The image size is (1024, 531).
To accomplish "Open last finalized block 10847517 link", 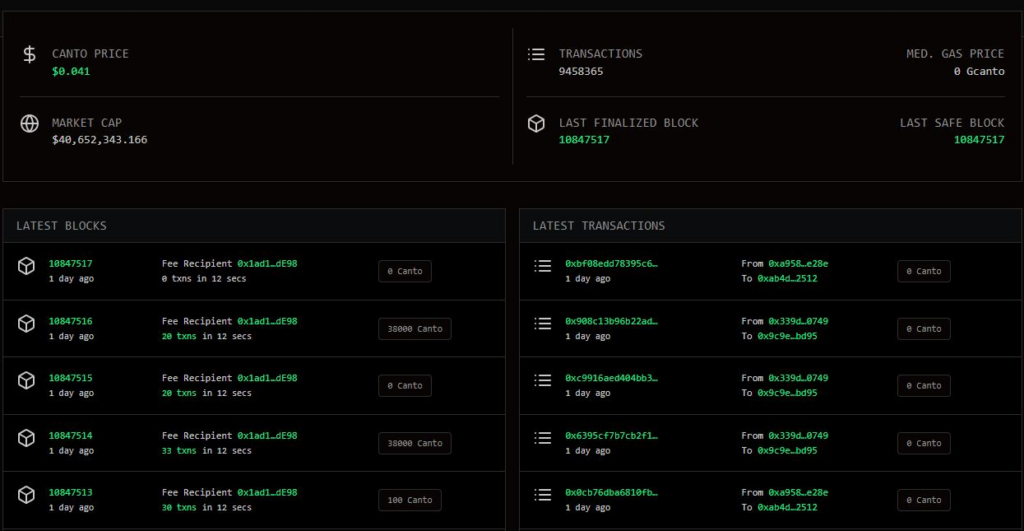I will 584,140.
